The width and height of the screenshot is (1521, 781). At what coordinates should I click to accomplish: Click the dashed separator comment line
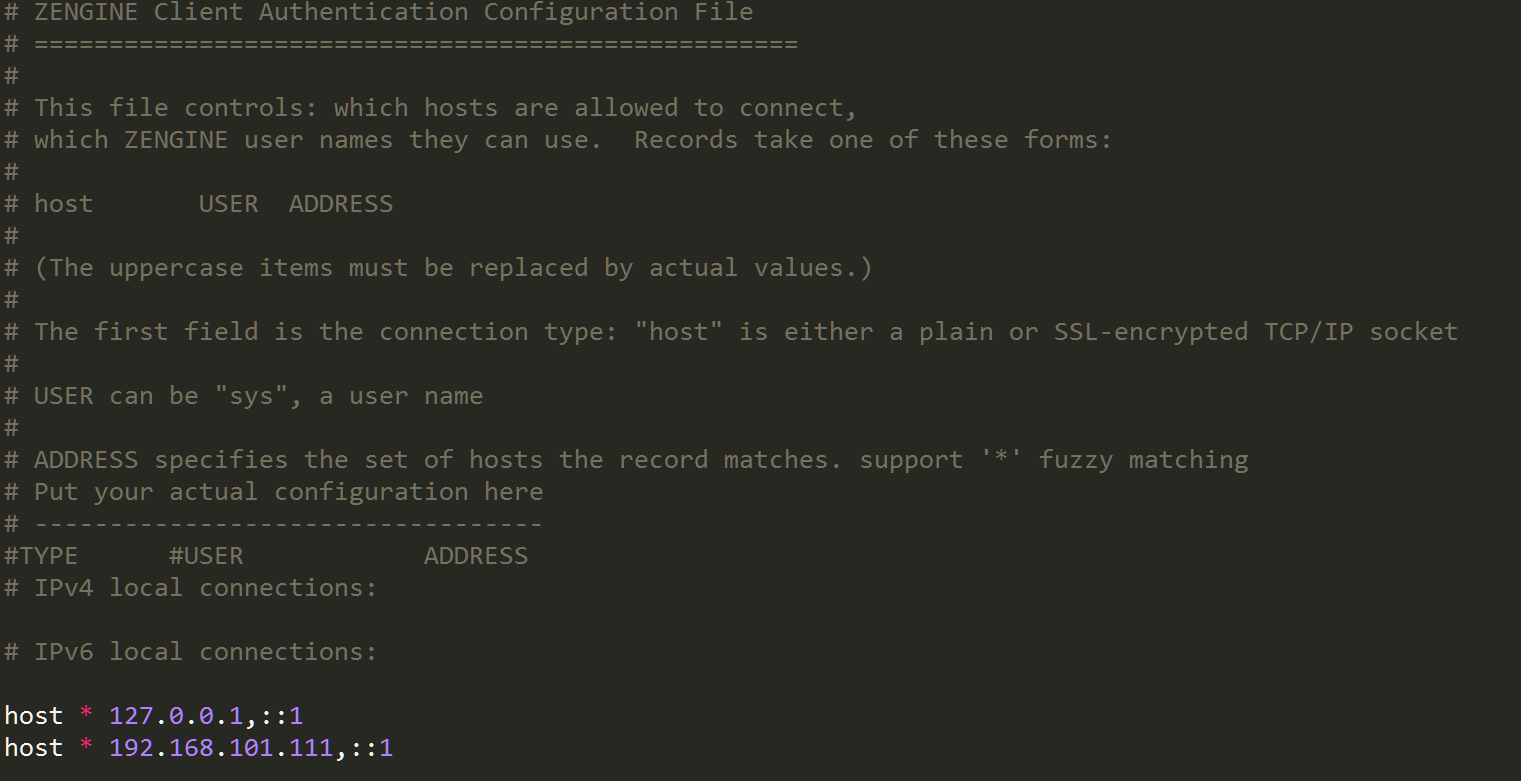pos(288,524)
